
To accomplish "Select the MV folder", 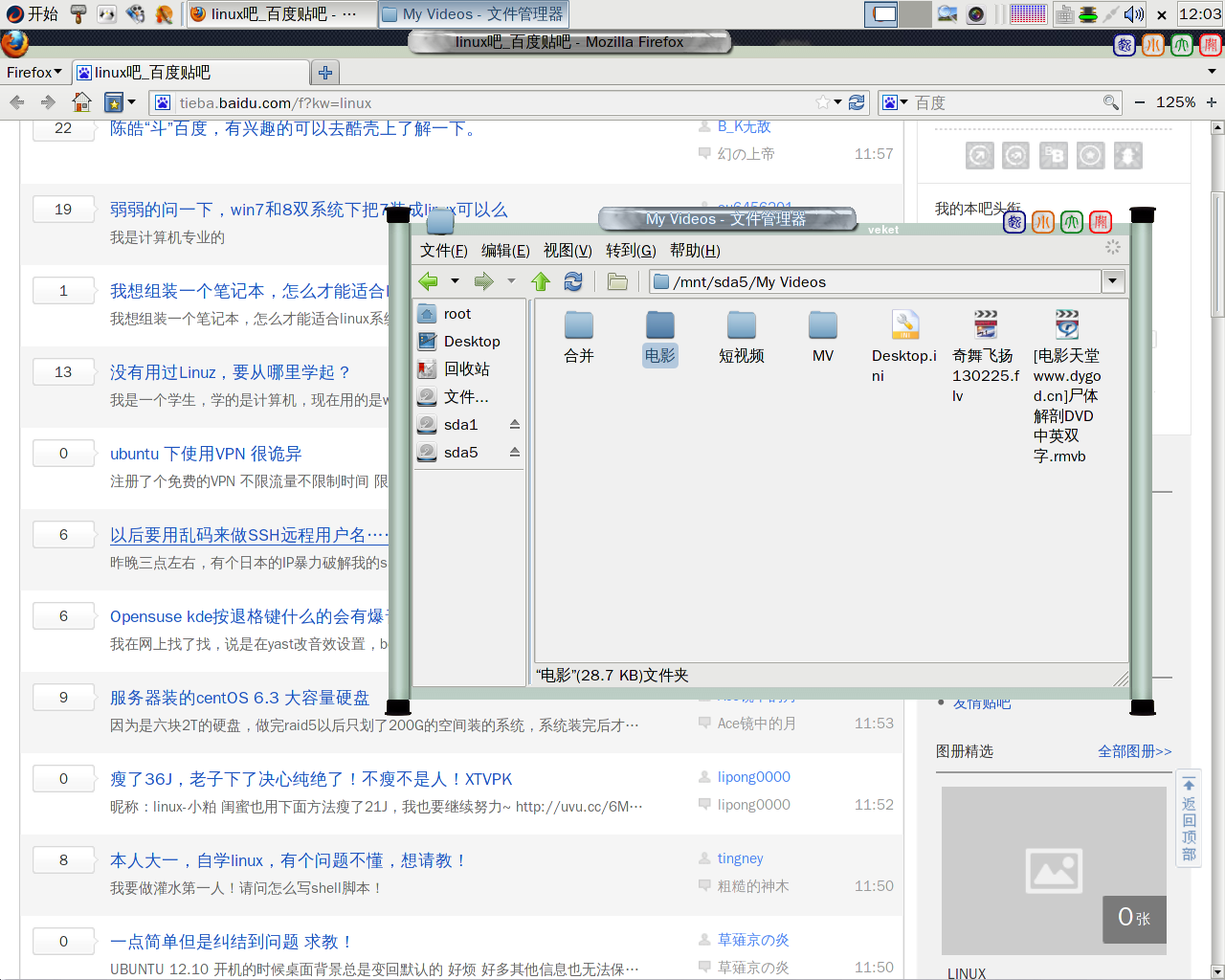I will pos(823,337).
